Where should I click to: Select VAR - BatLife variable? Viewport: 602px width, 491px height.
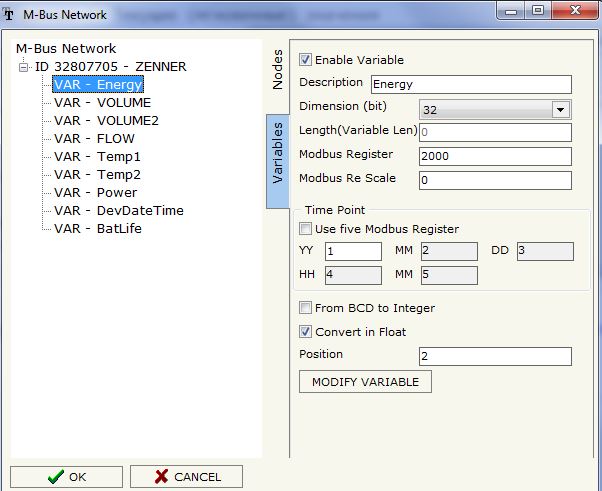coord(97,228)
